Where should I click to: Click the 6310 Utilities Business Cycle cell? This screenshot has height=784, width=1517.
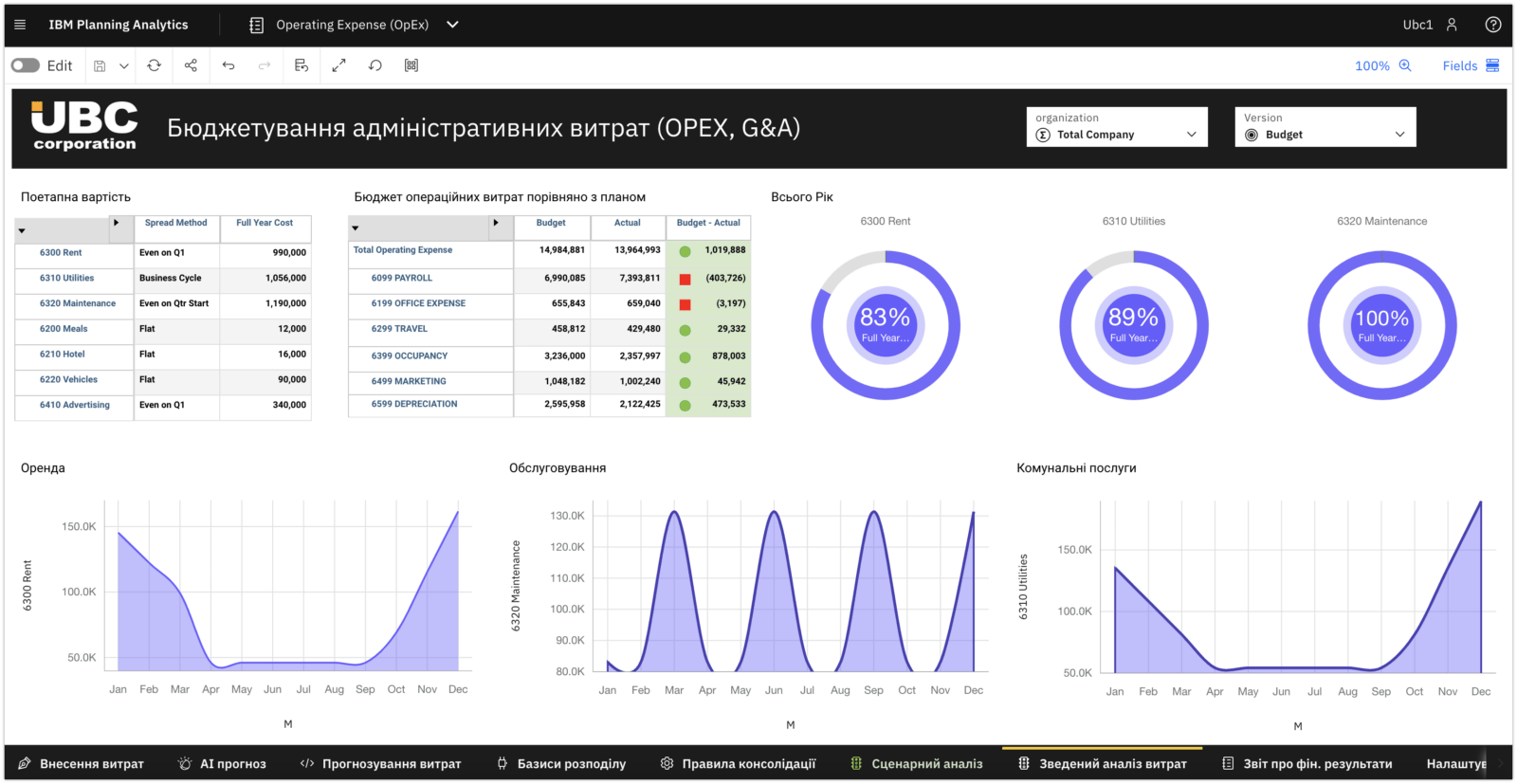[x=176, y=279]
